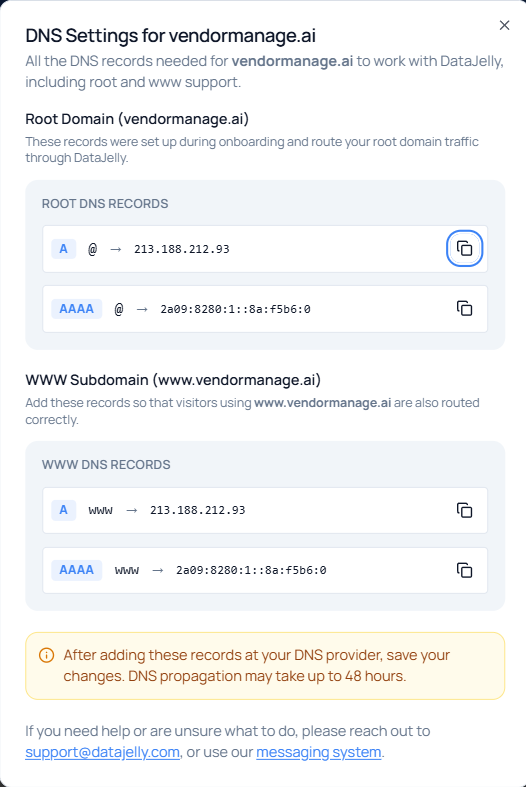The width and height of the screenshot is (526, 787).
Task: Select root AAAA value 2a09:8280:1::8a:f5b6:0
Action: click(235, 309)
